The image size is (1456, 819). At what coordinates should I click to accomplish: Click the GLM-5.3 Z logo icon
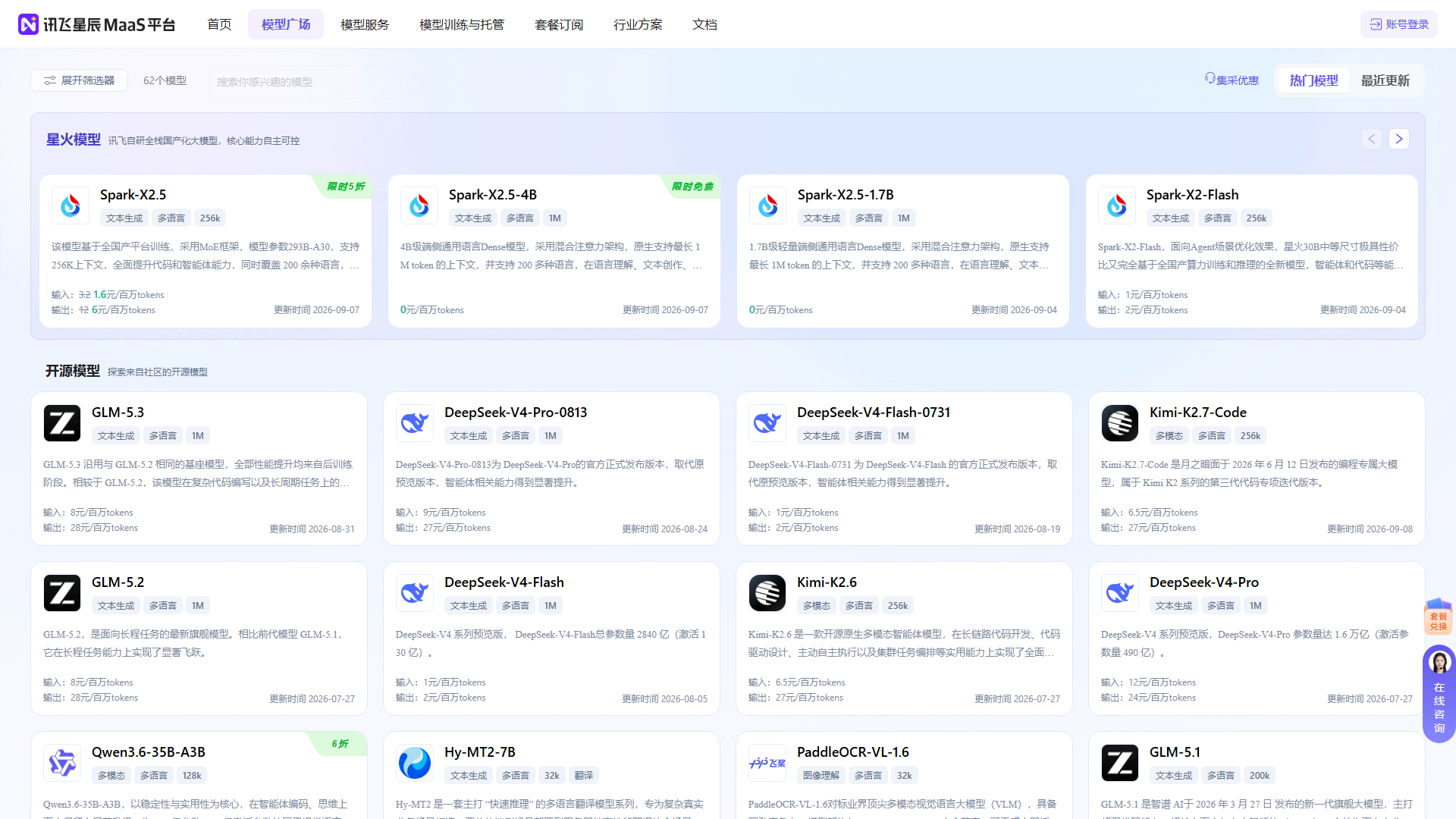(62, 423)
